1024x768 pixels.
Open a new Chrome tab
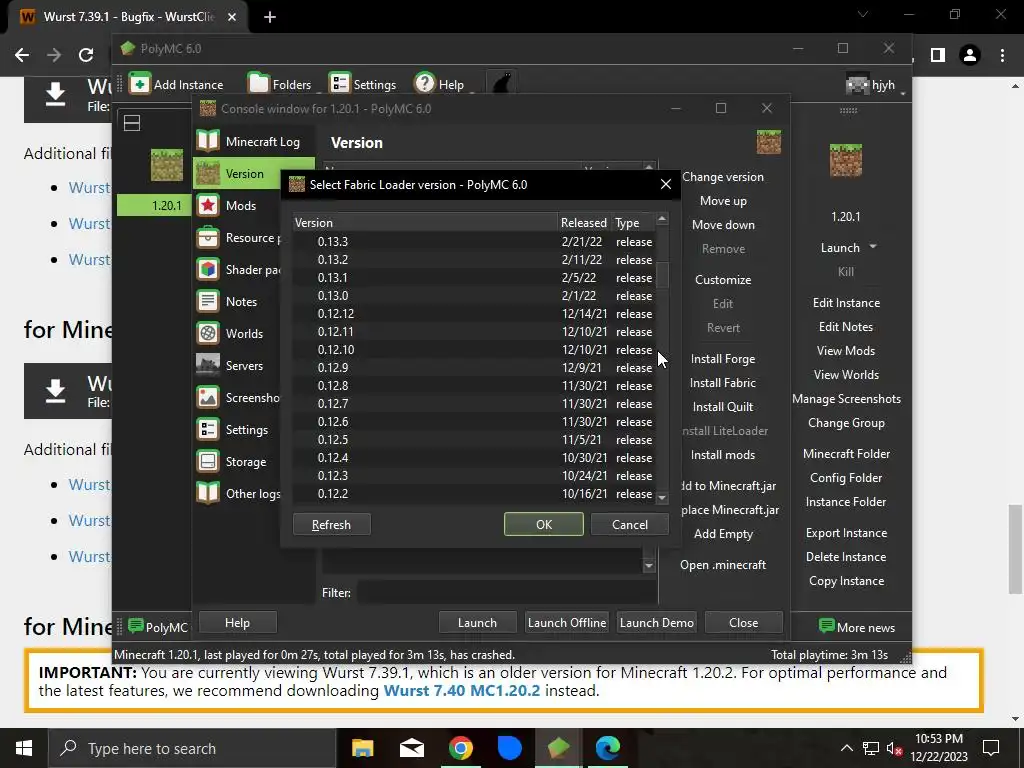click(x=270, y=17)
